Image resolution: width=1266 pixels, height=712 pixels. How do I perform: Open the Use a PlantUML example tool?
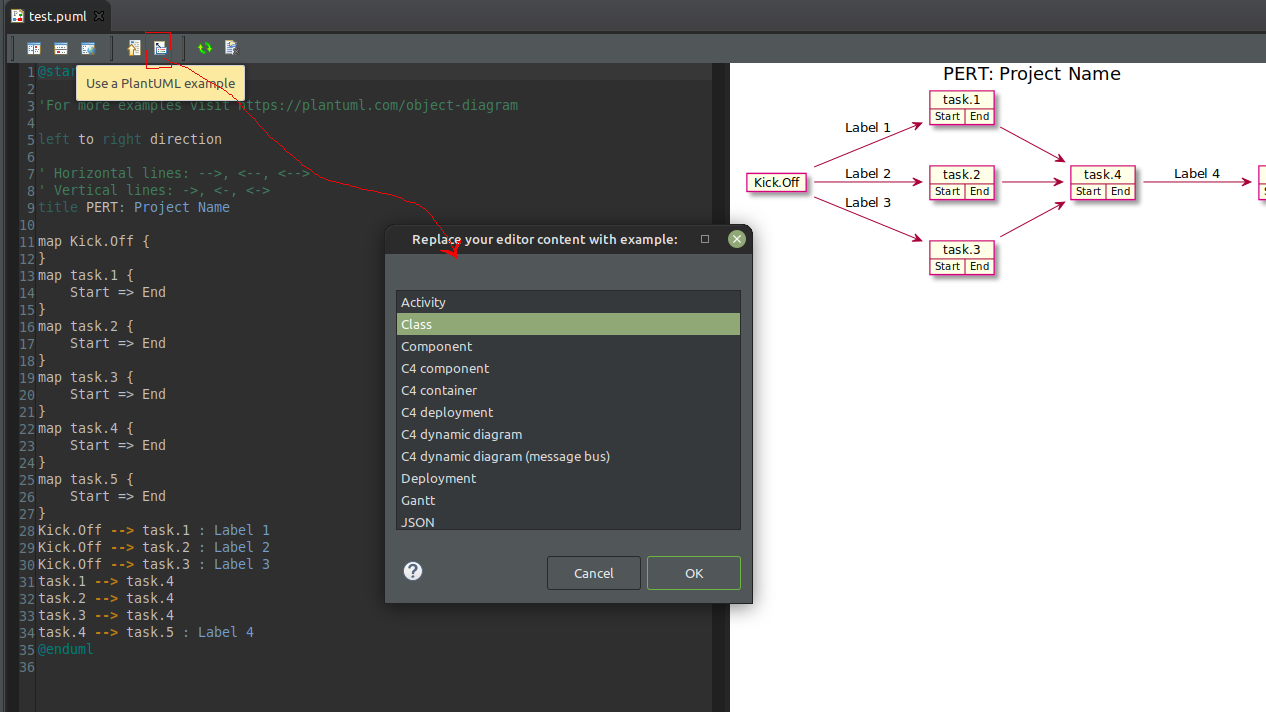[159, 47]
